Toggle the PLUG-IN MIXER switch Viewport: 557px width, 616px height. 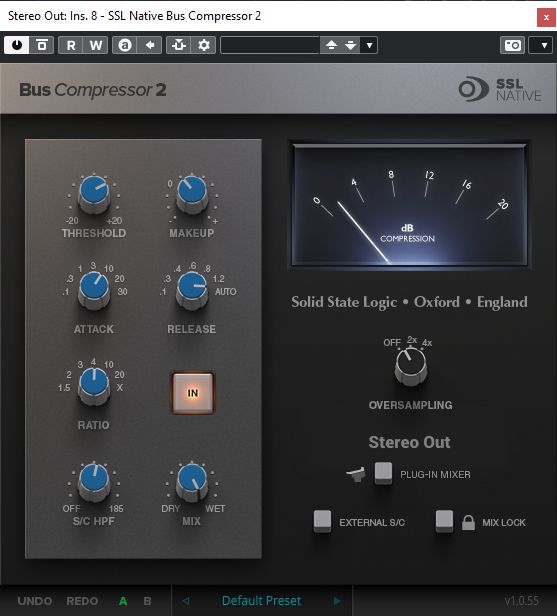click(x=383, y=473)
